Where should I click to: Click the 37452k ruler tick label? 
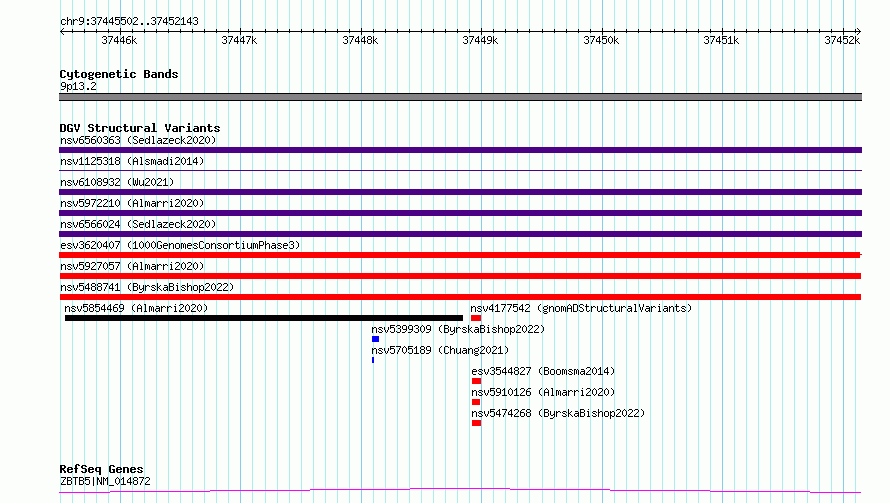click(x=842, y=40)
